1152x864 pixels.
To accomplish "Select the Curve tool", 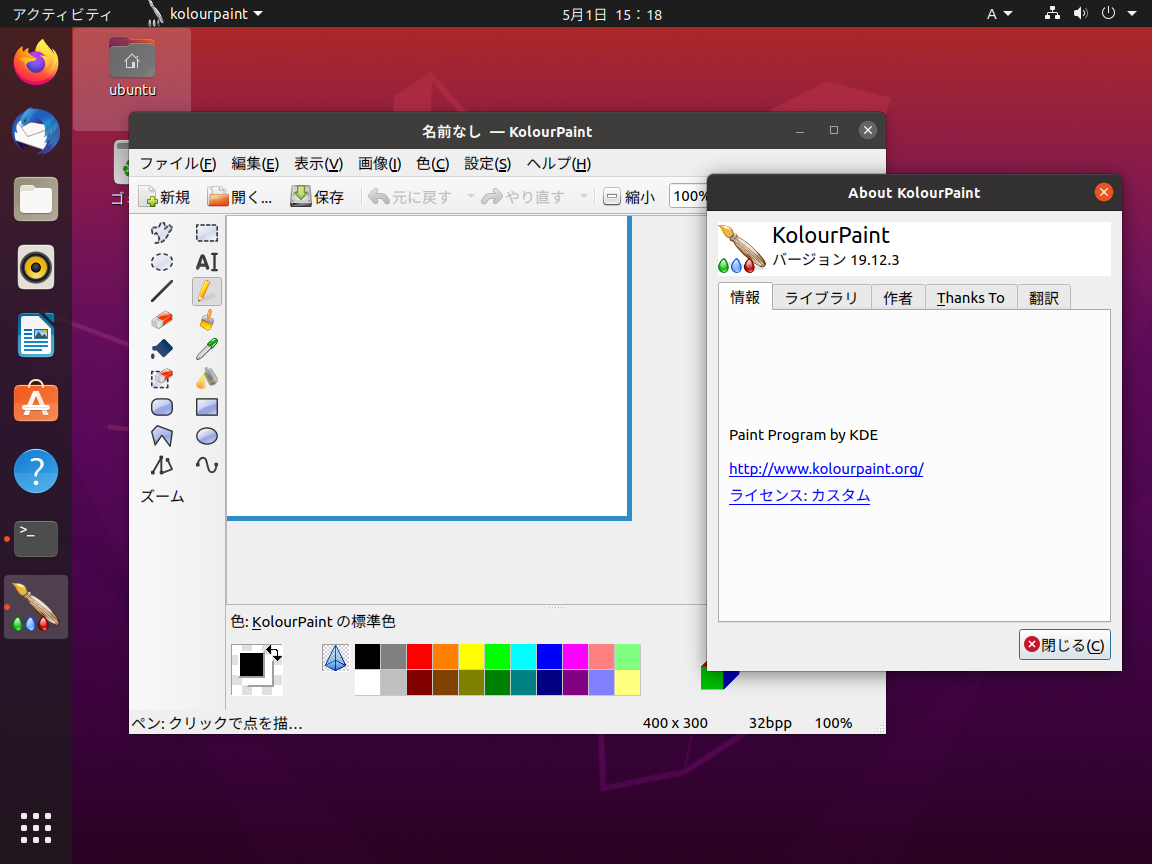I will coord(206,465).
